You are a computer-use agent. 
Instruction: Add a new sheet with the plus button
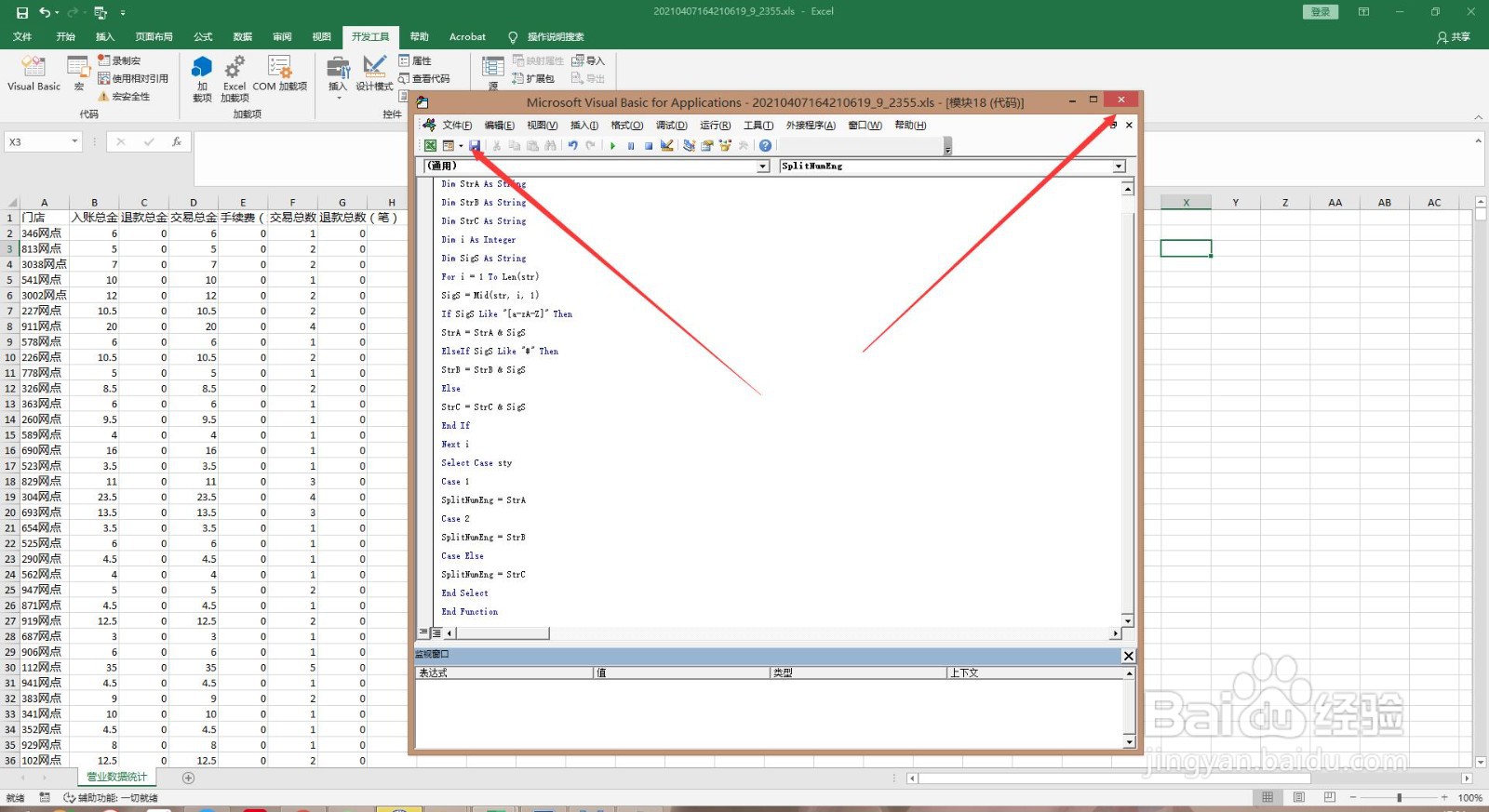pos(188,778)
